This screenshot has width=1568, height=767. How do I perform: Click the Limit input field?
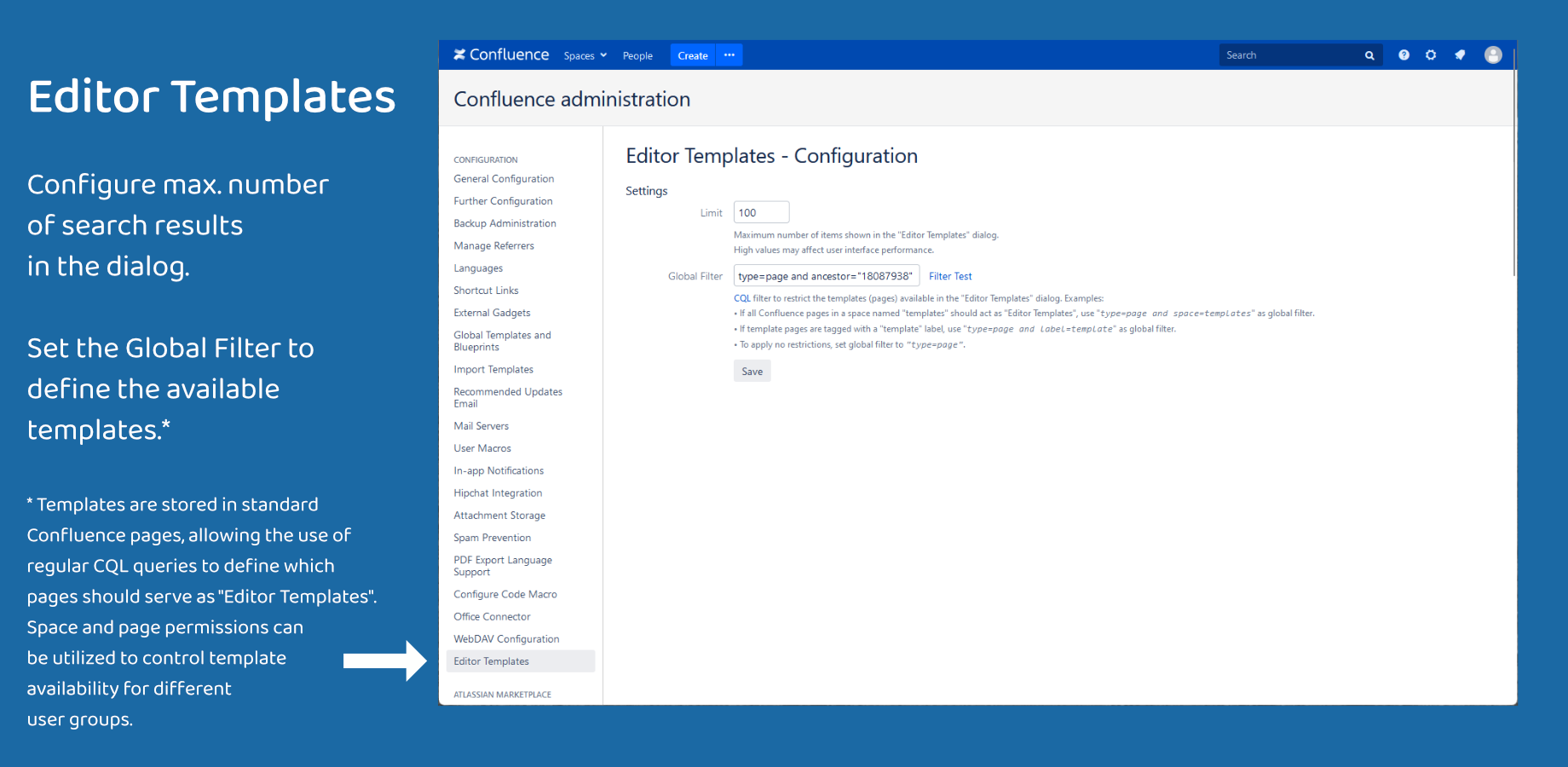tap(761, 212)
